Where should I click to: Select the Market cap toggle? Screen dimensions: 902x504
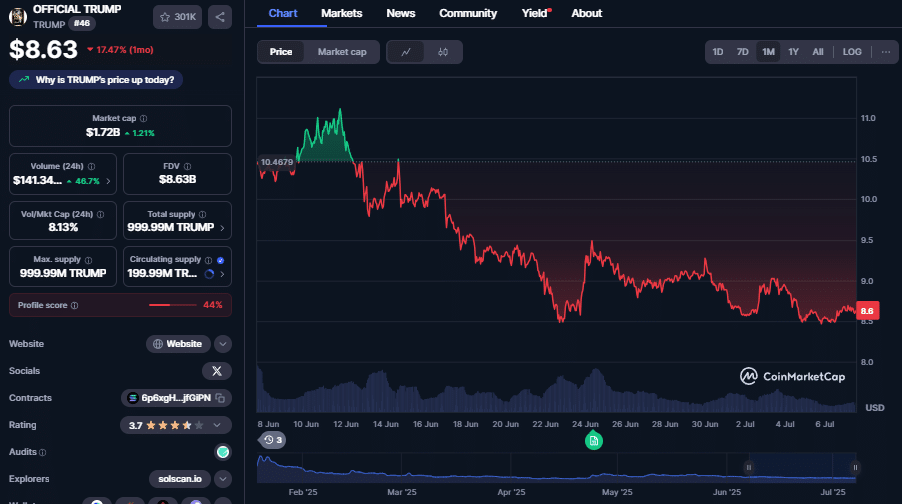(342, 52)
